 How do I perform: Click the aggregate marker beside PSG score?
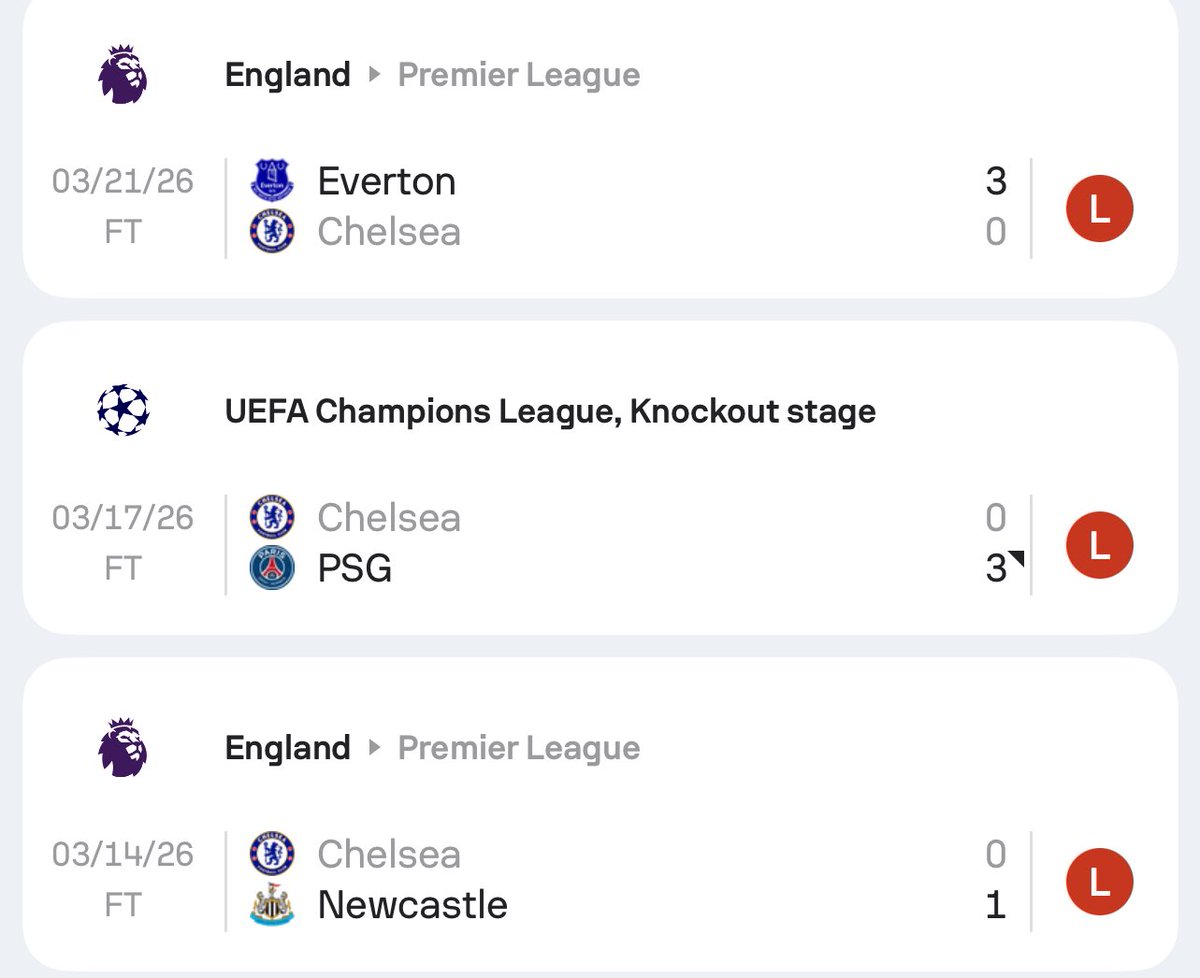pyautogui.click(x=1016, y=559)
